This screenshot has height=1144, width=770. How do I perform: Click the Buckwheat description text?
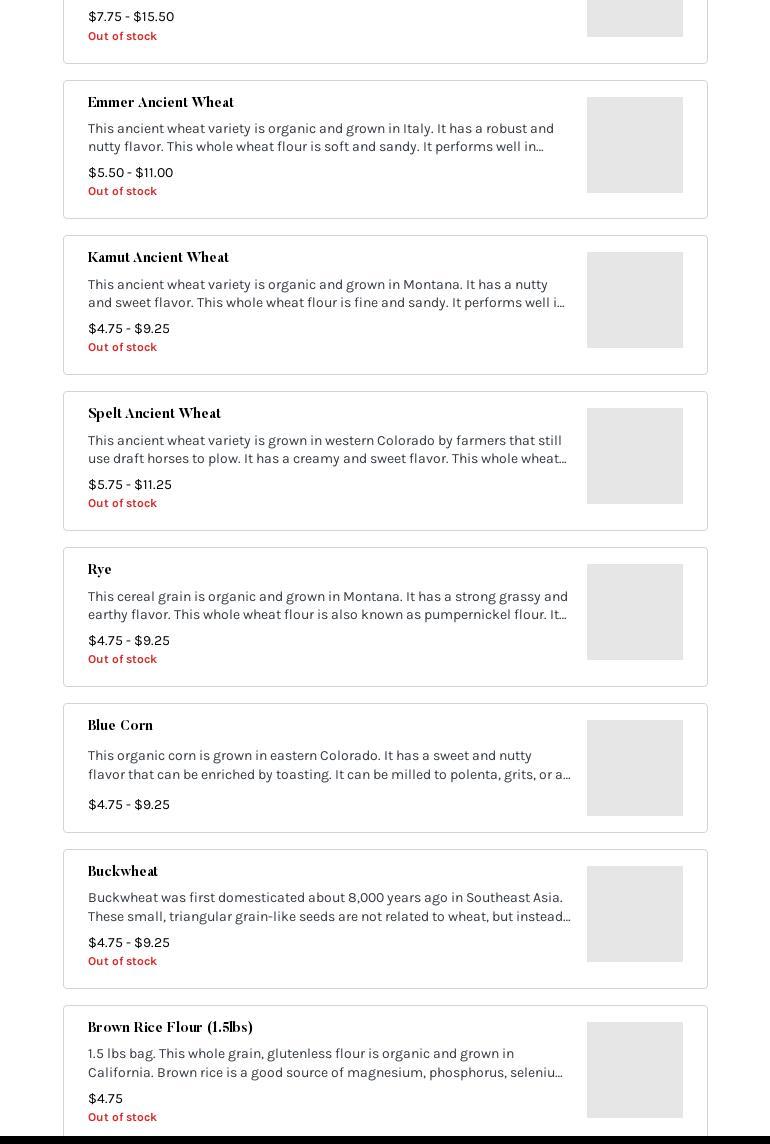328,907
